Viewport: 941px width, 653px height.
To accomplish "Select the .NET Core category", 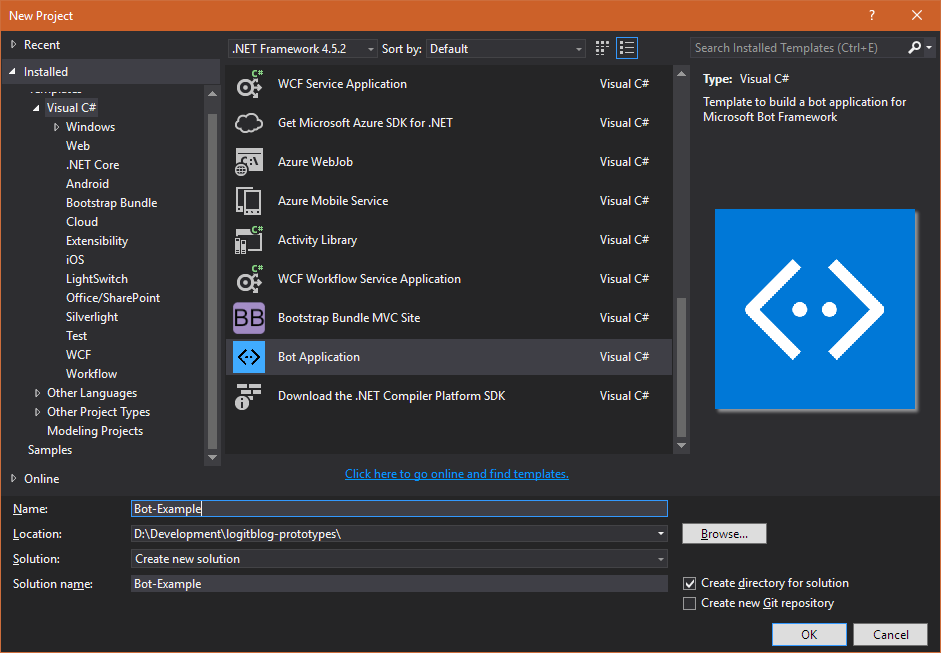I will [x=92, y=165].
